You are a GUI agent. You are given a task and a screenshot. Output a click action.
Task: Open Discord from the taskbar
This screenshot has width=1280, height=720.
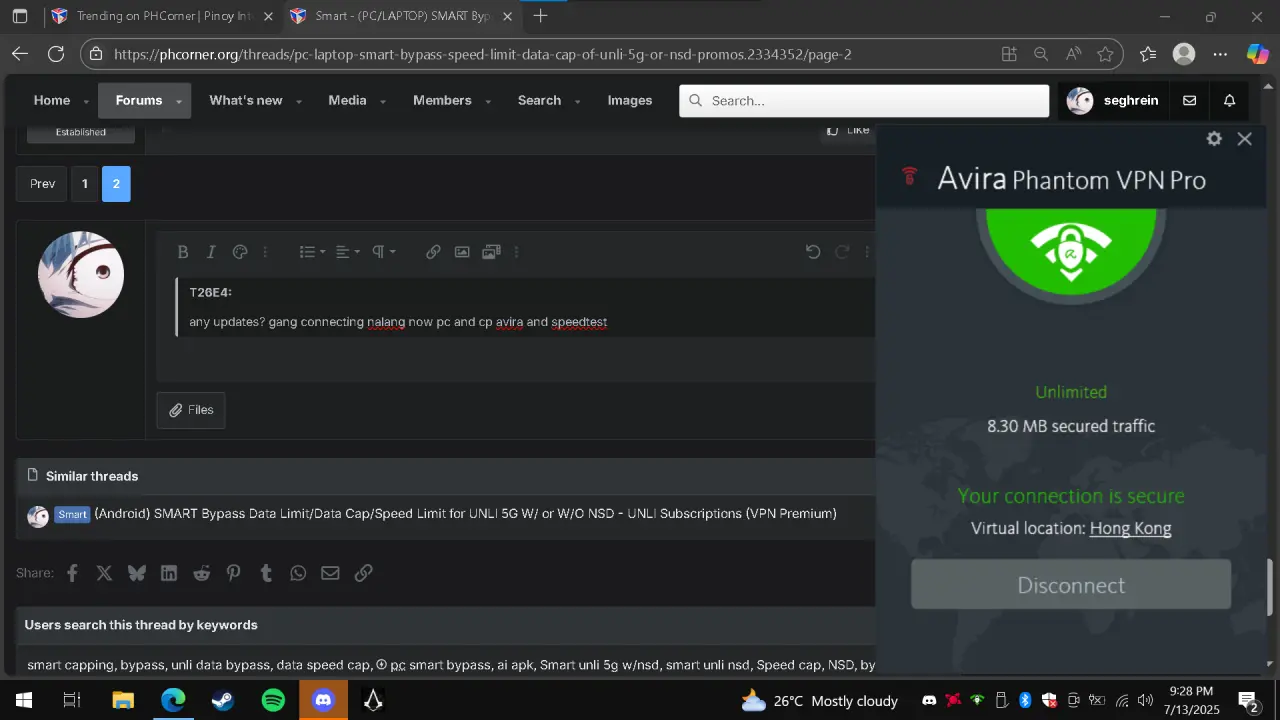click(x=323, y=700)
